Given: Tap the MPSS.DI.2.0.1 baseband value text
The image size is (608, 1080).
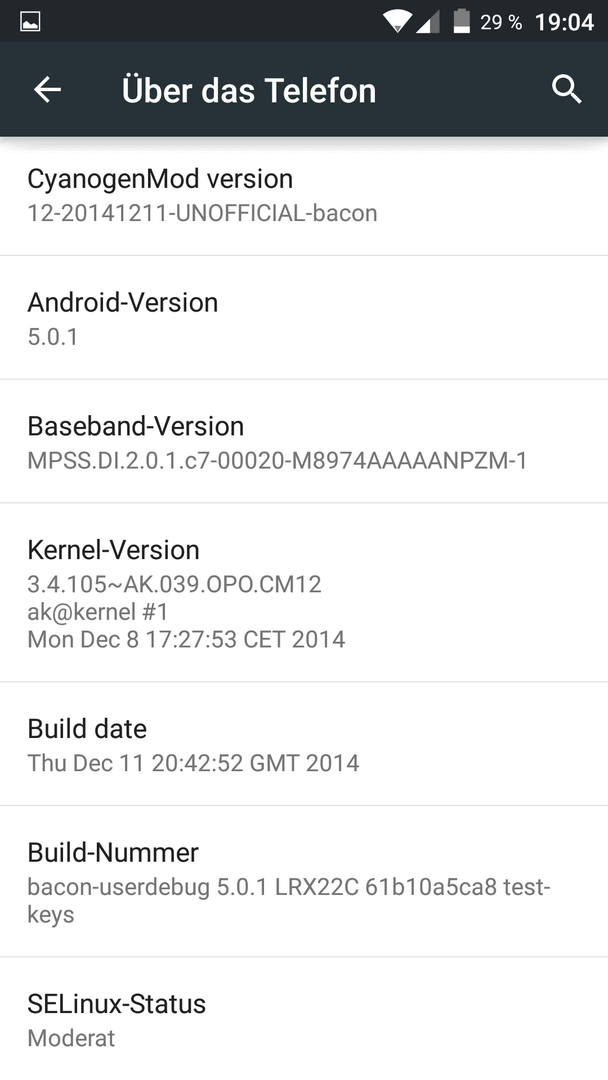Looking at the screenshot, I should pyautogui.click(x=277, y=460).
